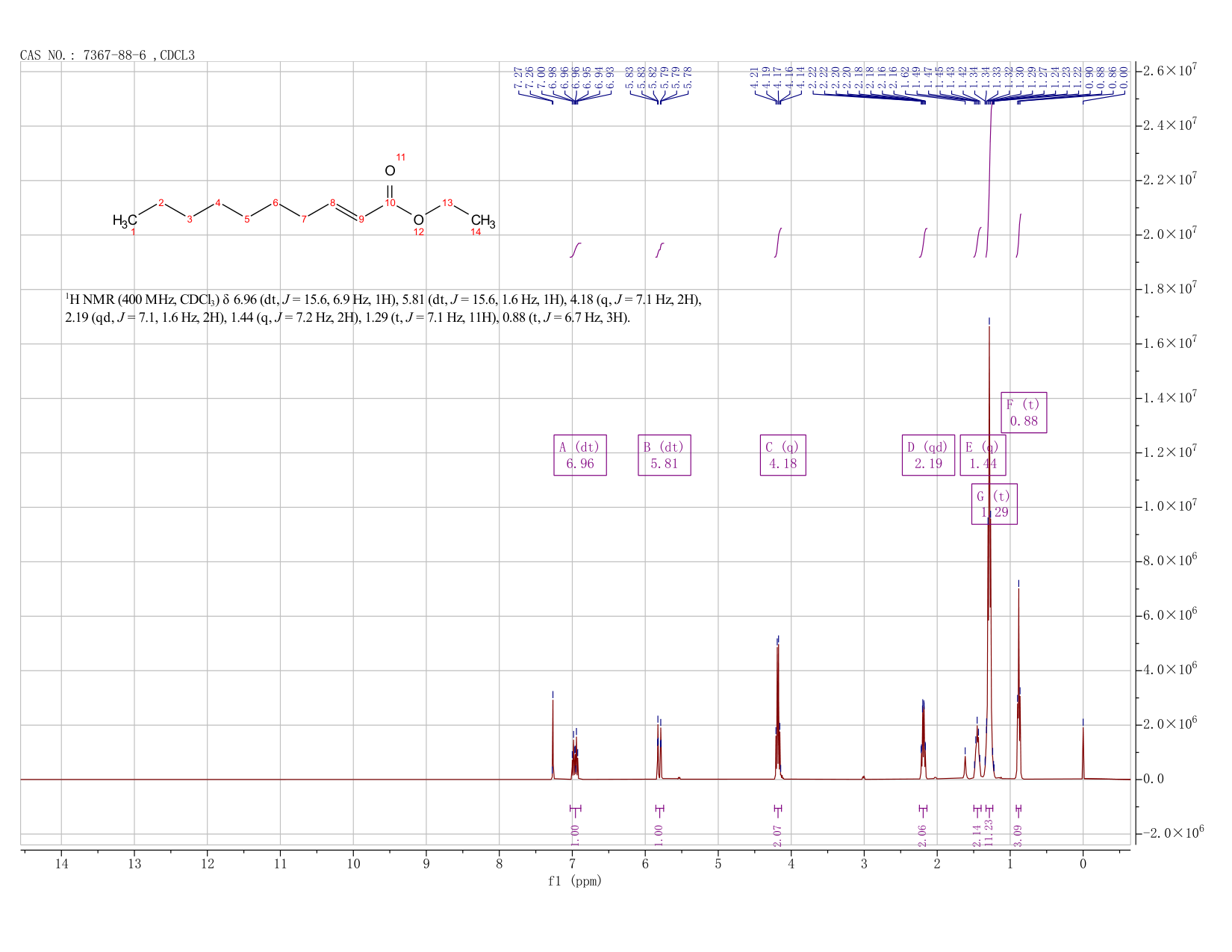The image size is (1232, 952).
Task: Click the x-axis tick label 8
Action: (499, 864)
